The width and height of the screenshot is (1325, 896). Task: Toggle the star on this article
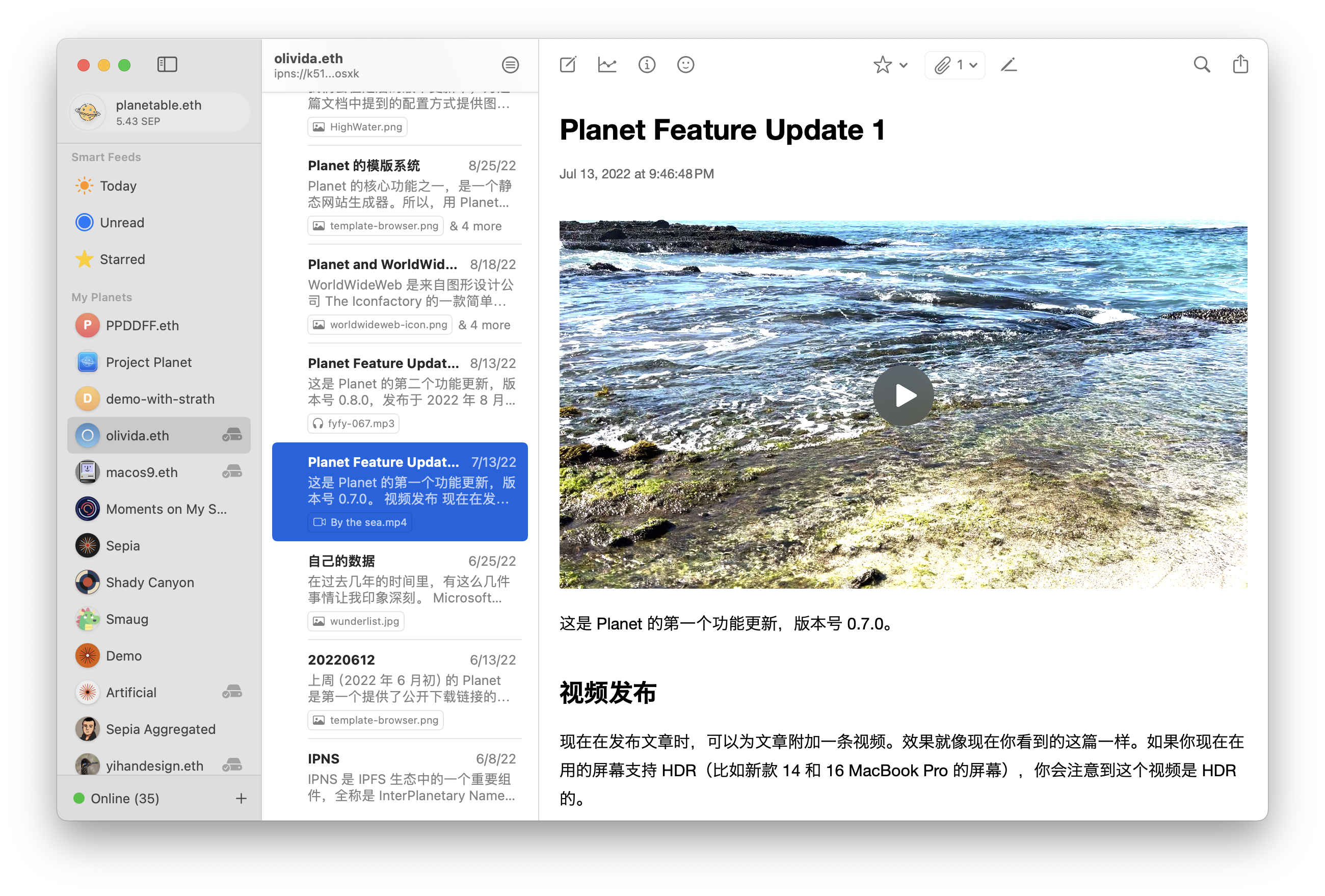(x=882, y=64)
